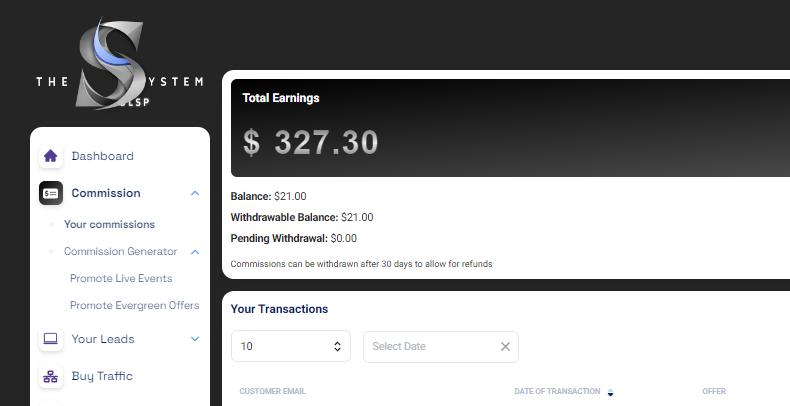Screen dimensions: 790x406
Task: Click the house Dashboard icon
Action: [x=51, y=156]
